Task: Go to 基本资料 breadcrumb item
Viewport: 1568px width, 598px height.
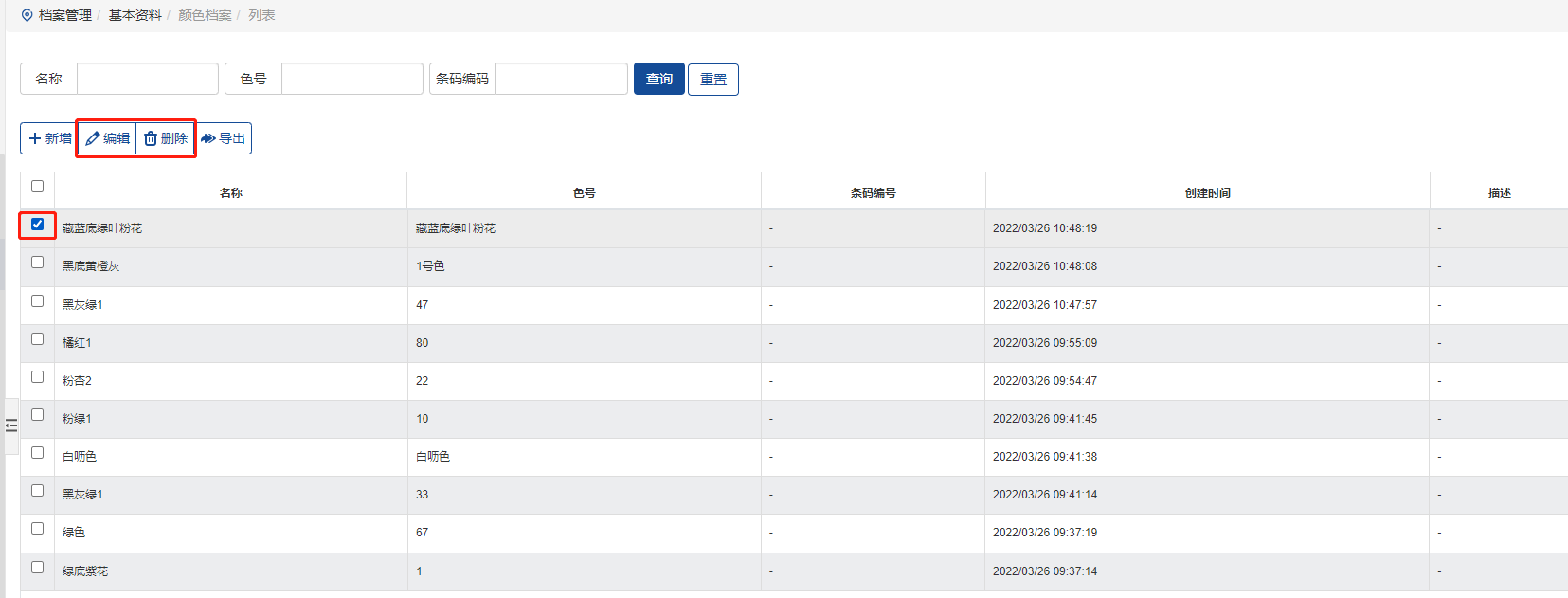Action: (135, 15)
